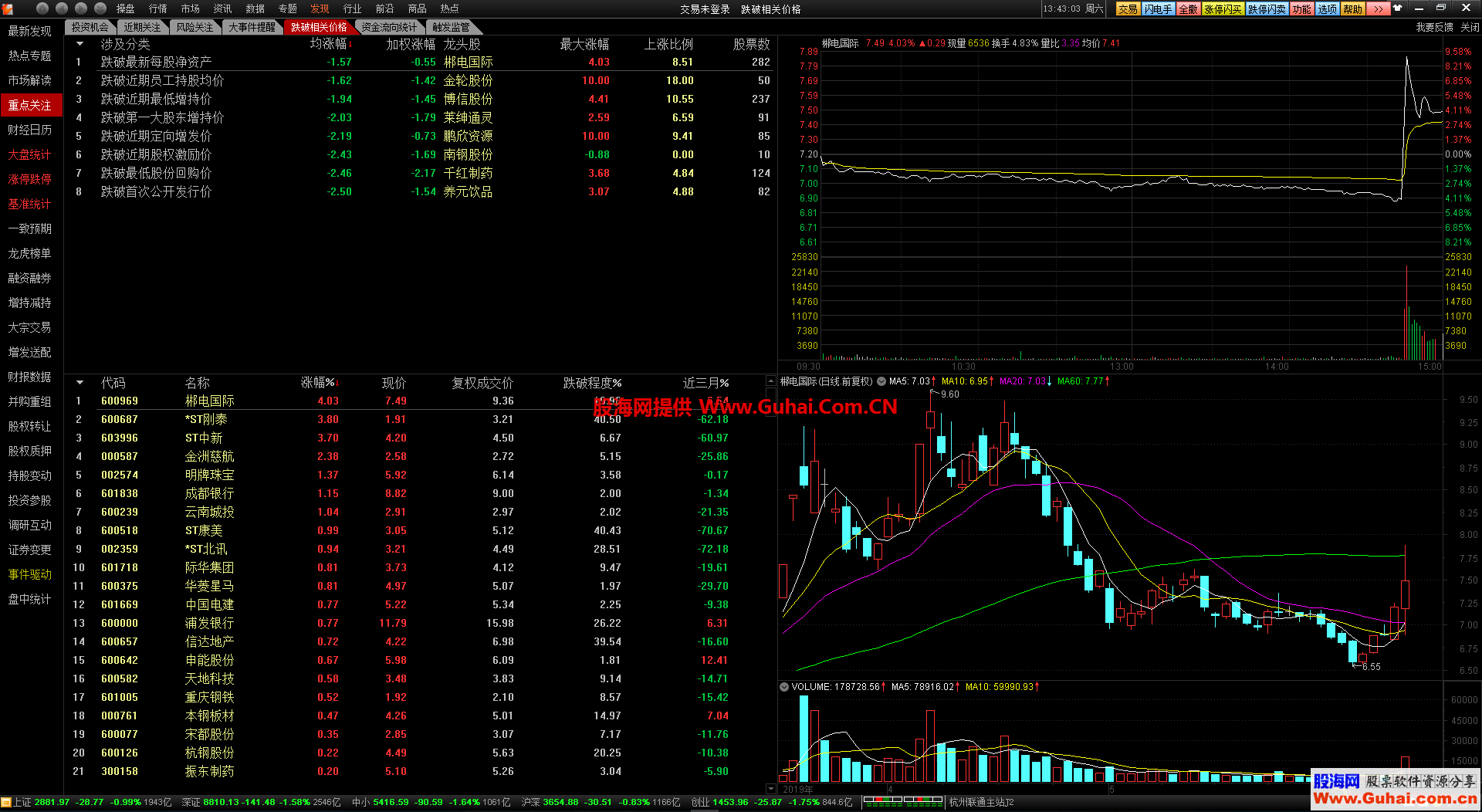This screenshot has height=812, width=1482.
Task: Open the dropdown triangle beside 代码 header
Action: pyautogui.click(x=80, y=383)
